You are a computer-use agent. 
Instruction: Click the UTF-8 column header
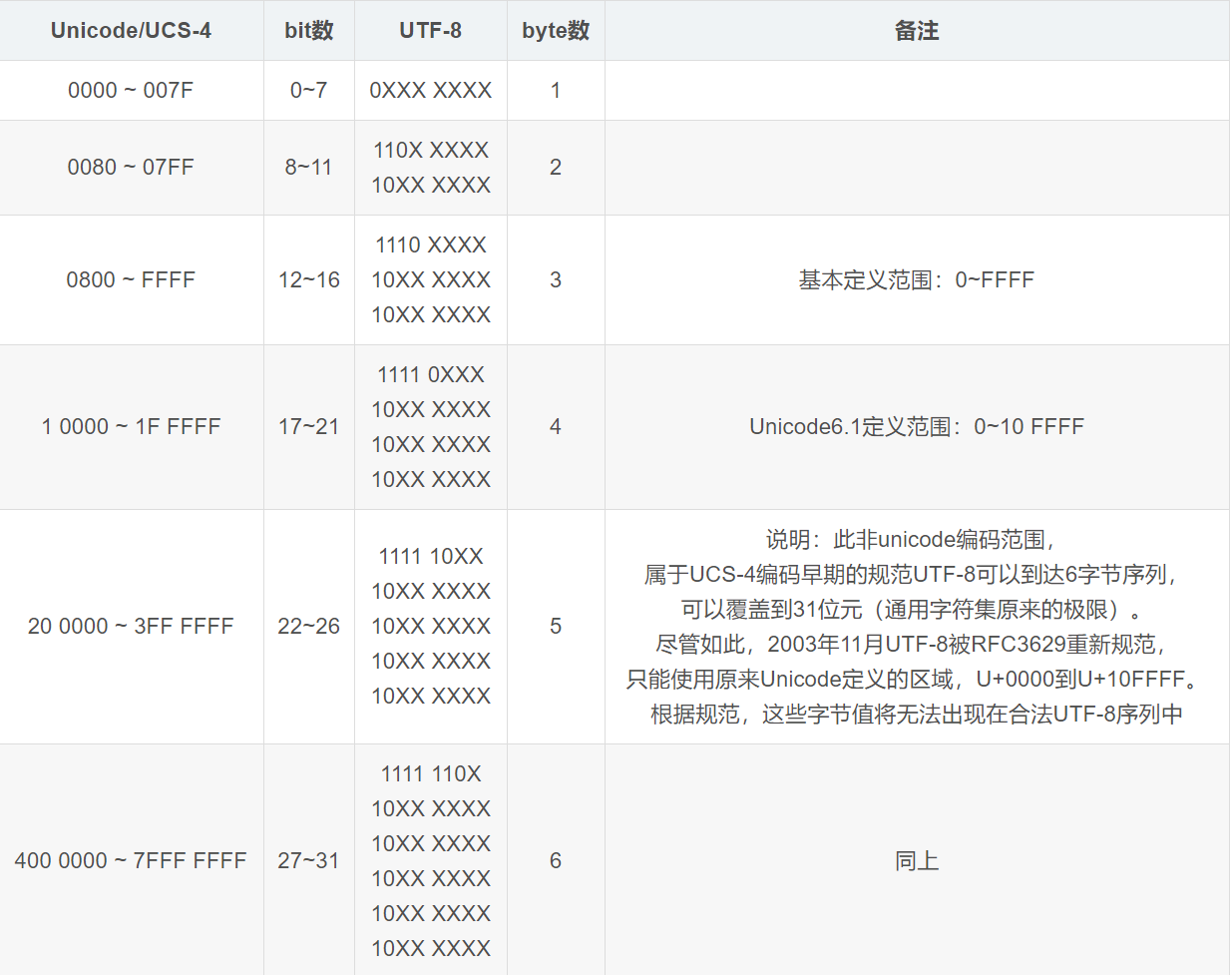pyautogui.click(x=429, y=31)
